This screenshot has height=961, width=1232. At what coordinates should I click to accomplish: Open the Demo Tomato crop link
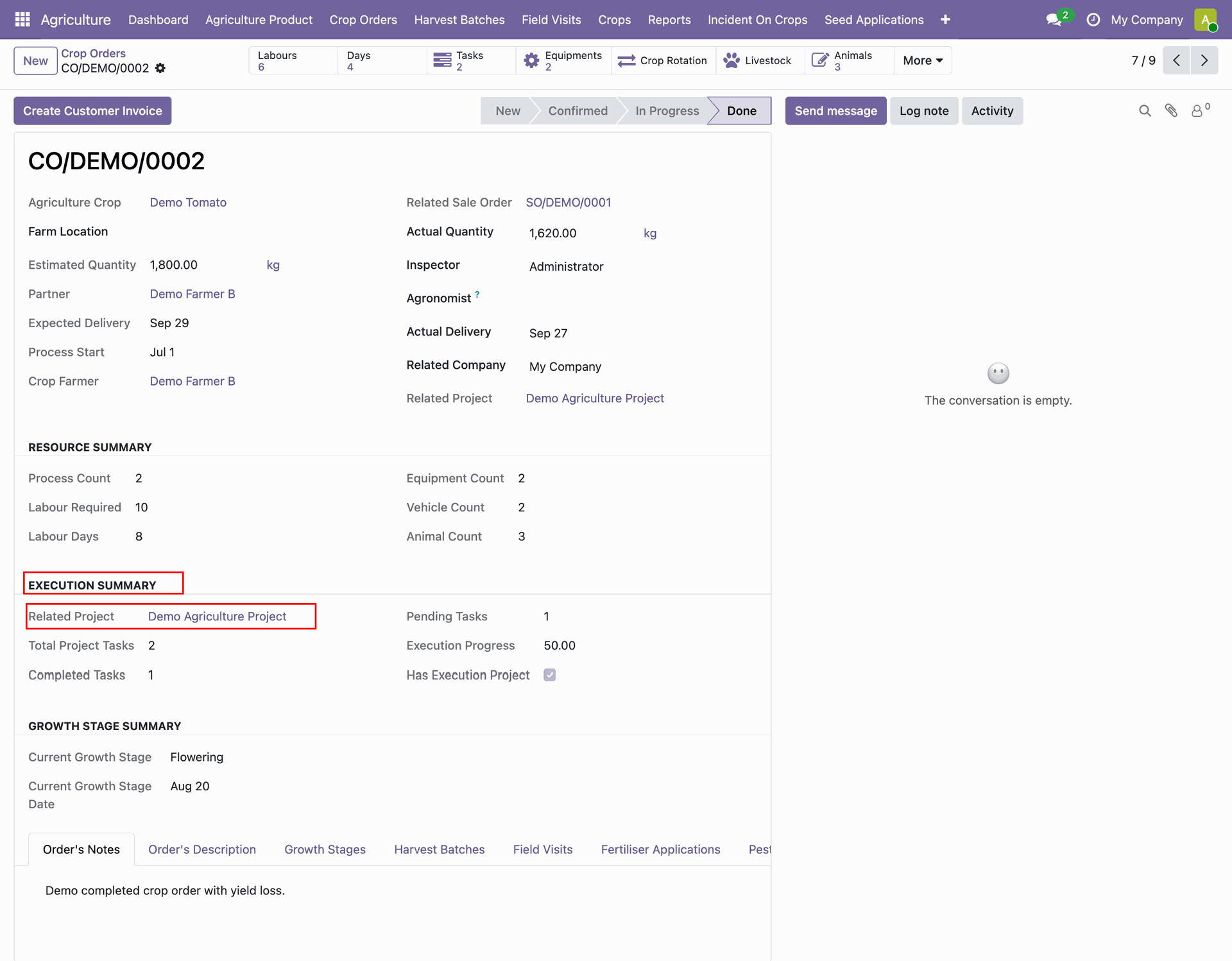[188, 203]
